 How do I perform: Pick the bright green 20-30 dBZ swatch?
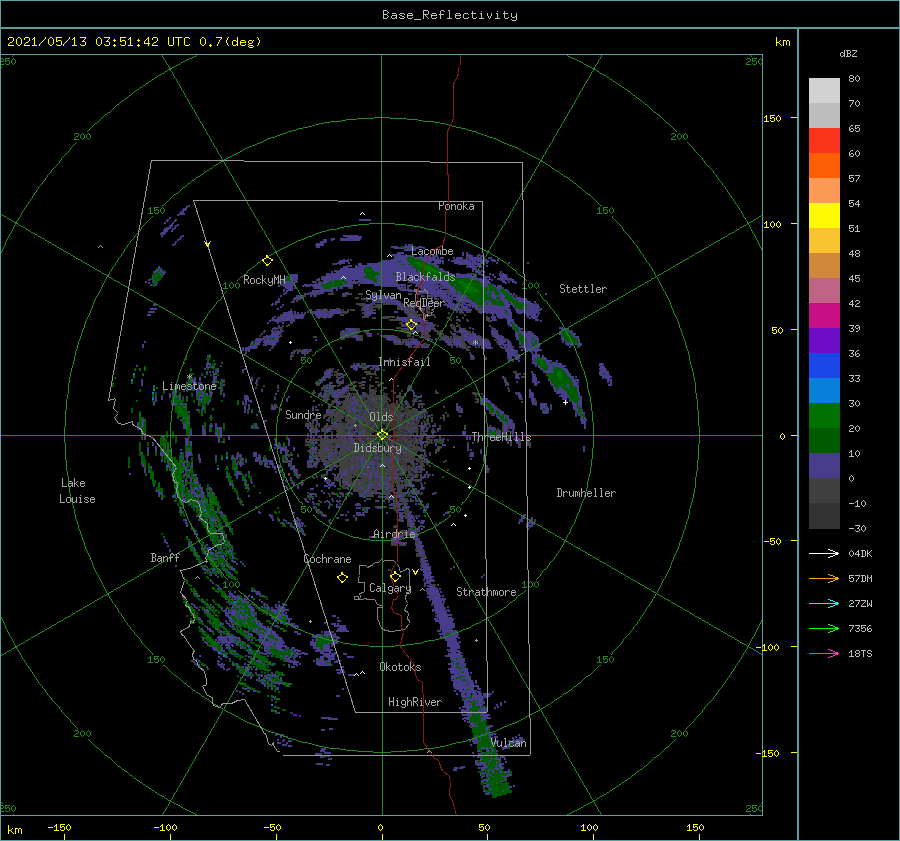pos(824,416)
